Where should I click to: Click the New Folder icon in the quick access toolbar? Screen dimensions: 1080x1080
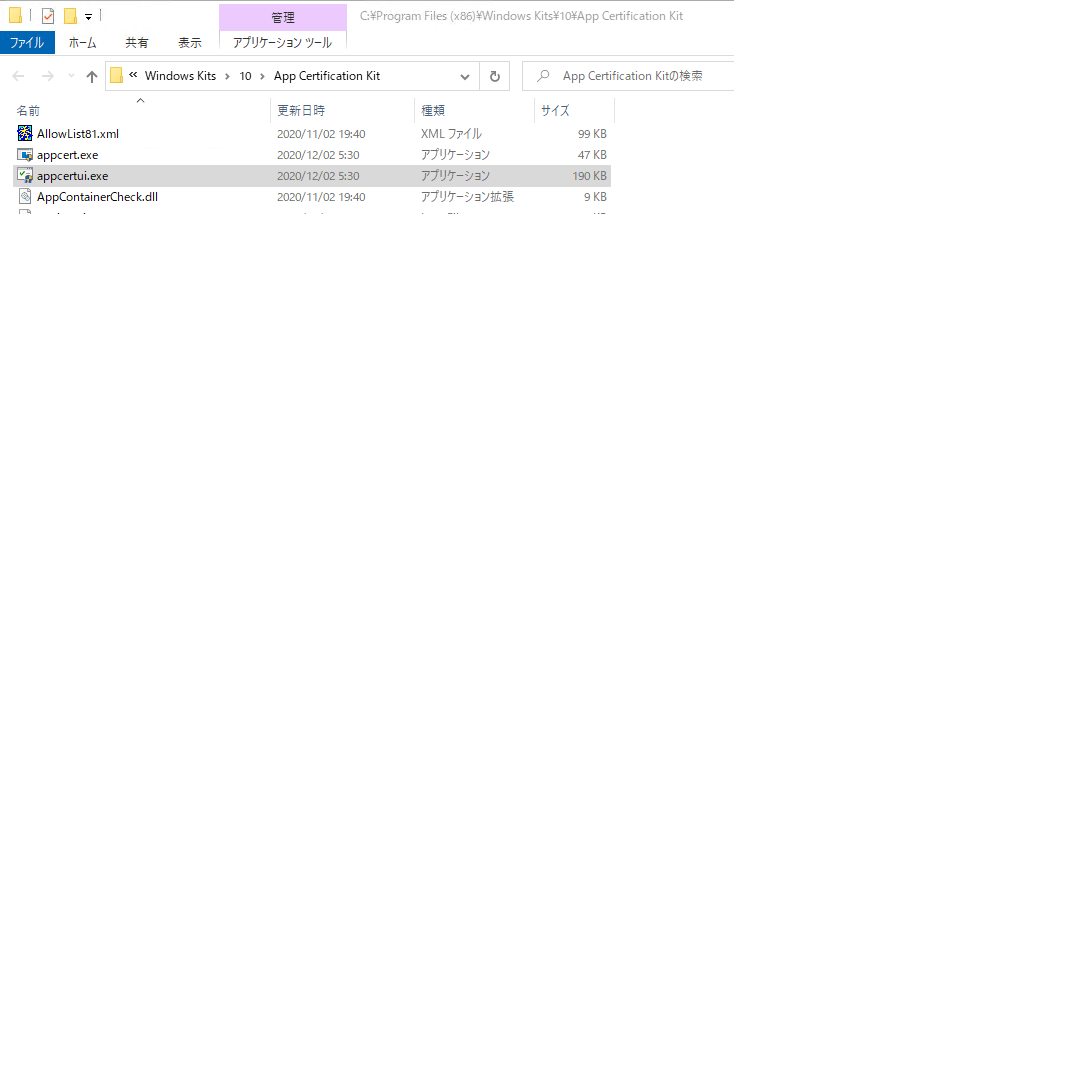pos(70,15)
